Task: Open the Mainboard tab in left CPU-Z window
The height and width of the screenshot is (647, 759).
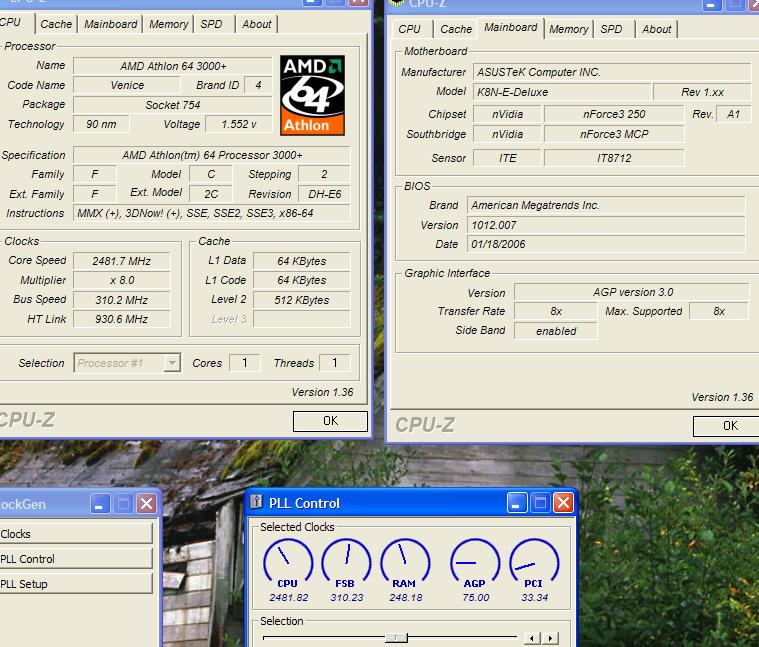Action: tap(110, 24)
